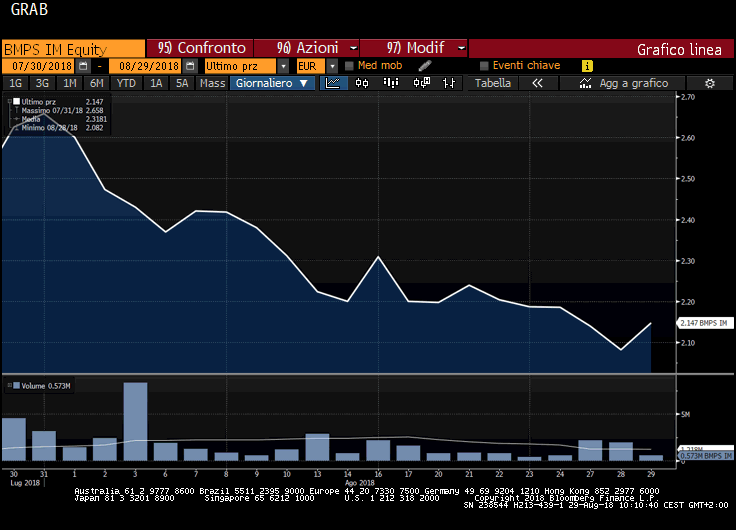This screenshot has width=736, height=530.
Task: Expand the Ultimo prz field dropdown
Action: (x=284, y=66)
